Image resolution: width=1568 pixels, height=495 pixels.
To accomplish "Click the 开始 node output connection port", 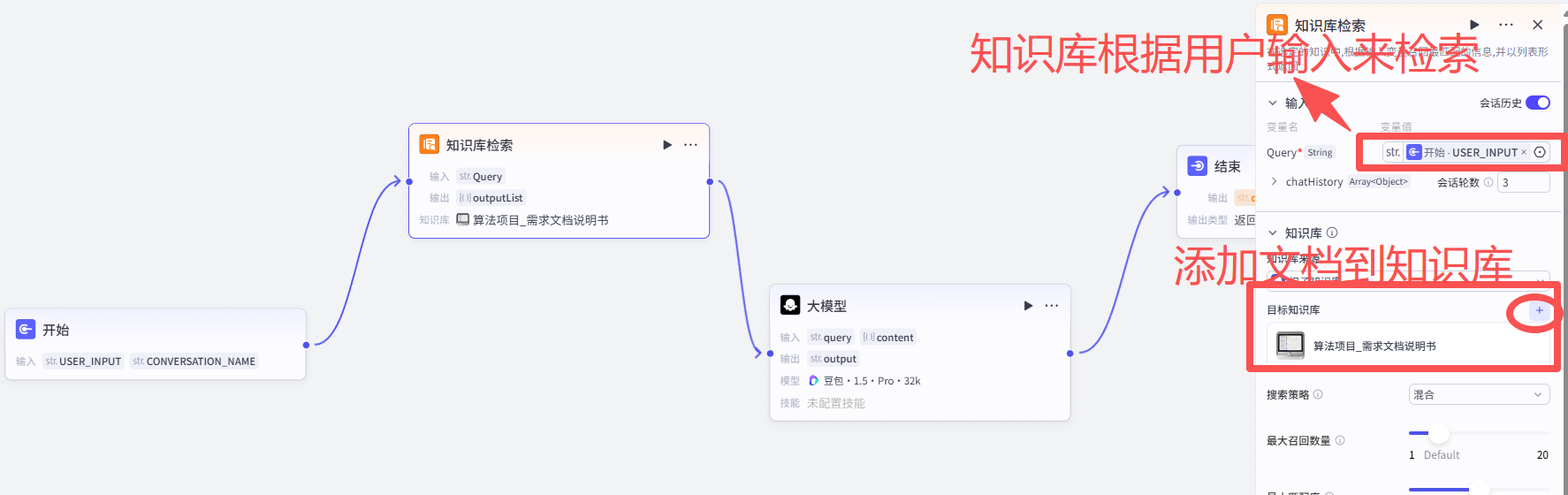I will click(x=306, y=345).
